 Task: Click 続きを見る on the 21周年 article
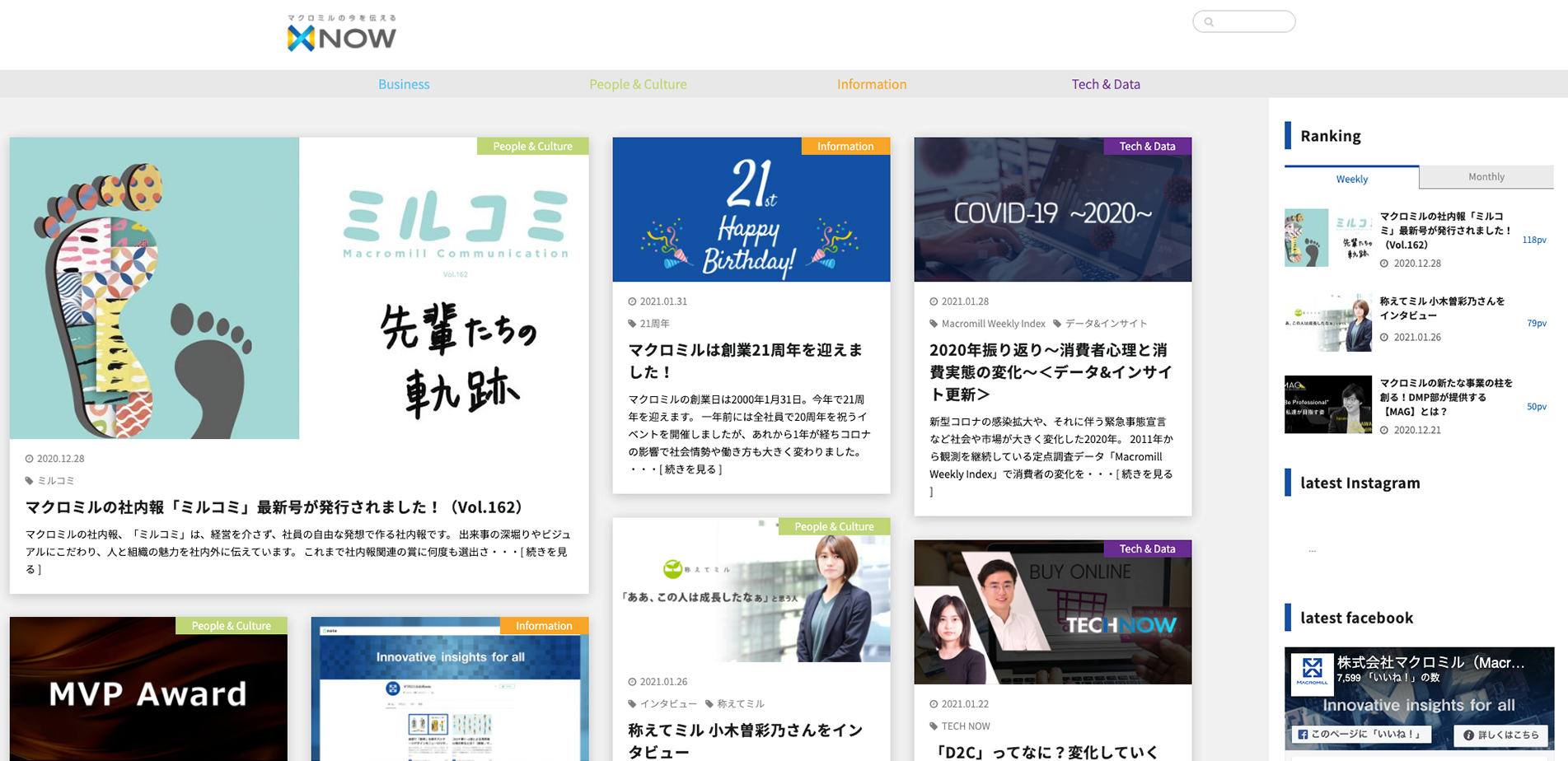tap(690, 469)
